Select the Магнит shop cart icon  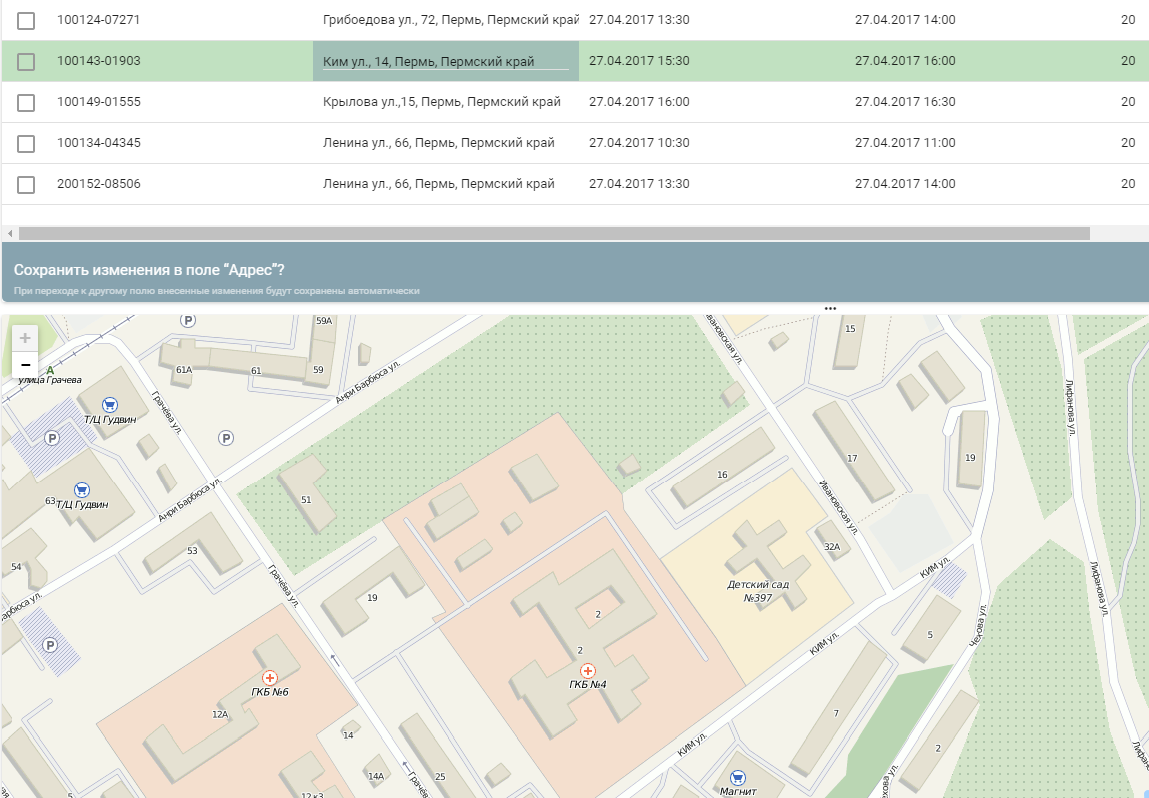[x=738, y=776]
